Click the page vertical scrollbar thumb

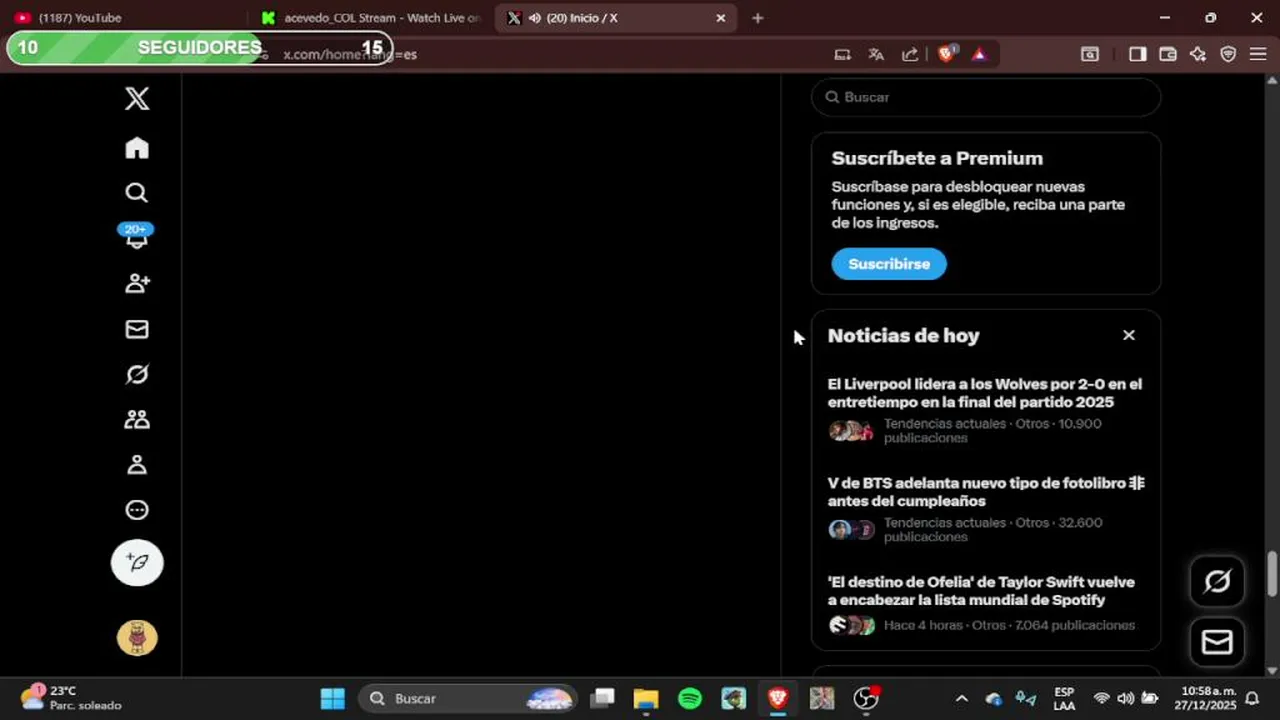pyautogui.click(x=1272, y=573)
